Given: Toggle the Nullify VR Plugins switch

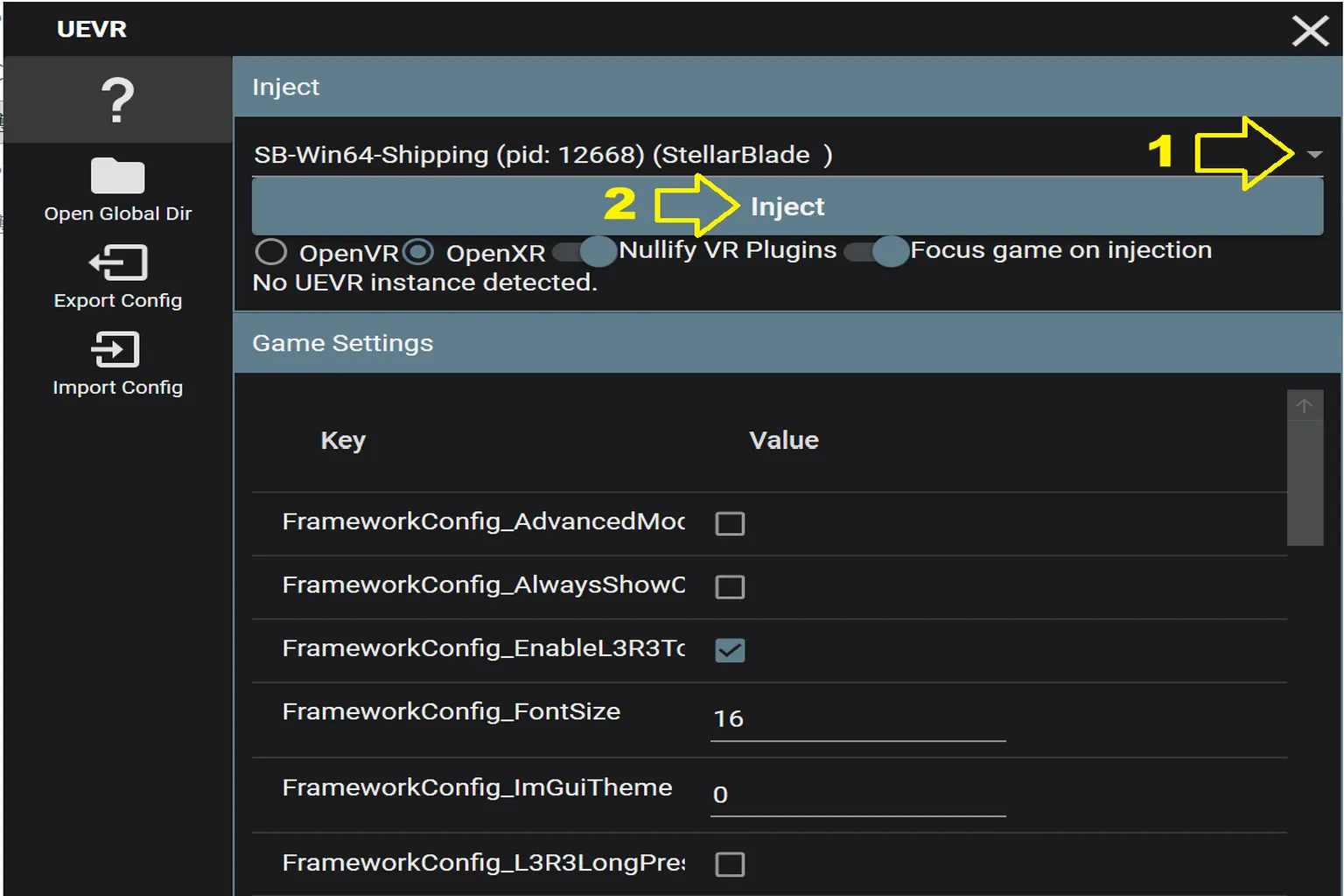Looking at the screenshot, I should (584, 251).
